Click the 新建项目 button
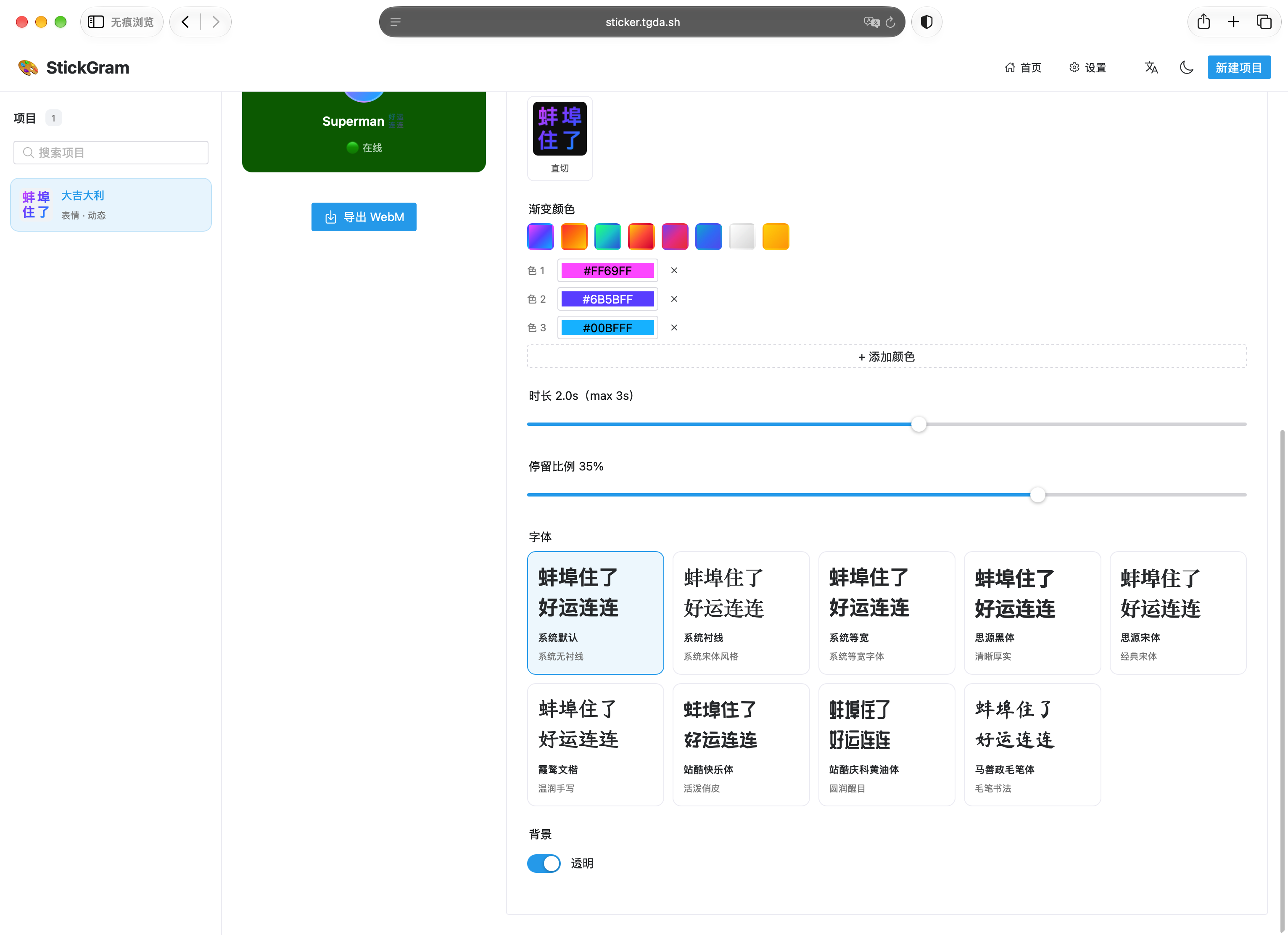Screen dimensions: 1288x935 [x=1238, y=68]
